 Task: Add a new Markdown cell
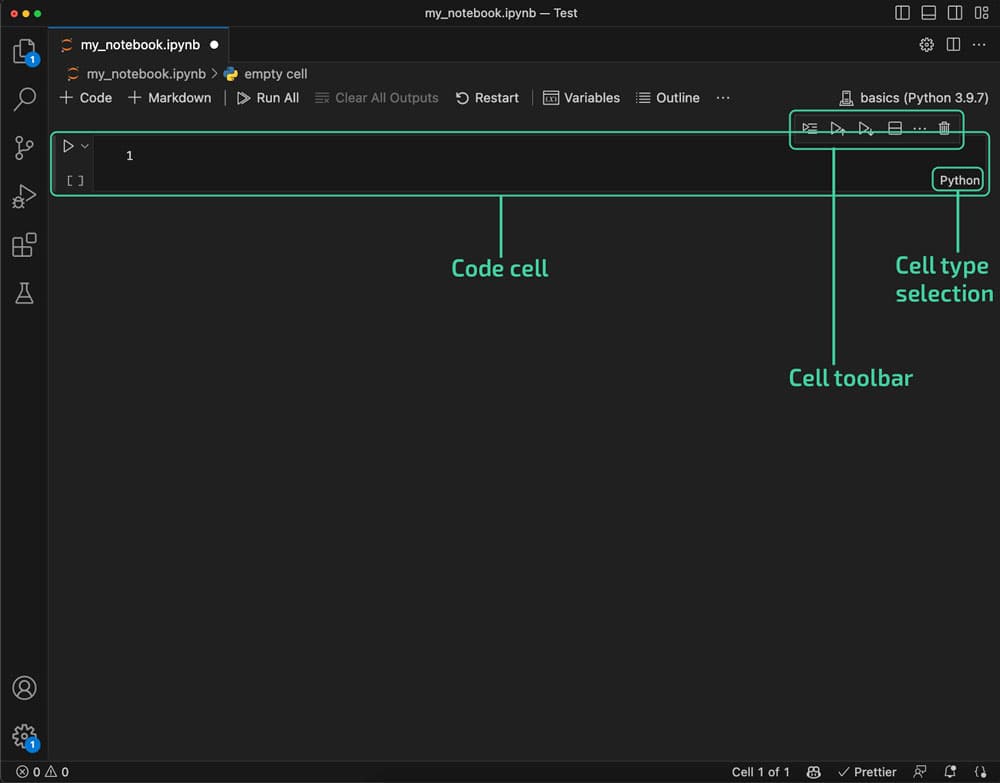pyautogui.click(x=169, y=98)
